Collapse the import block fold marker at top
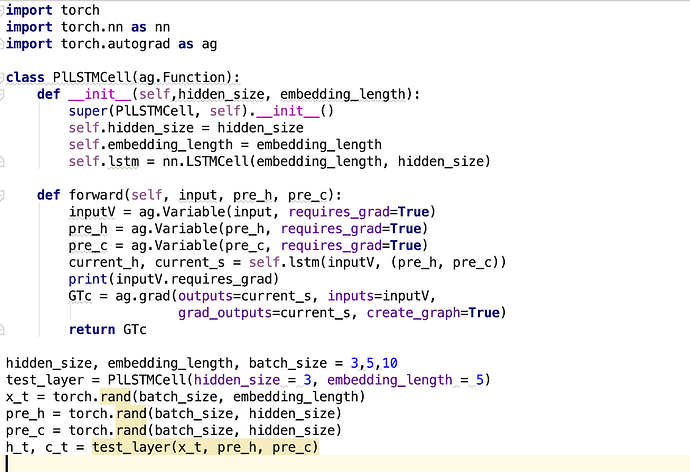Screen dimensions: 690x473 click(x=4, y=10)
